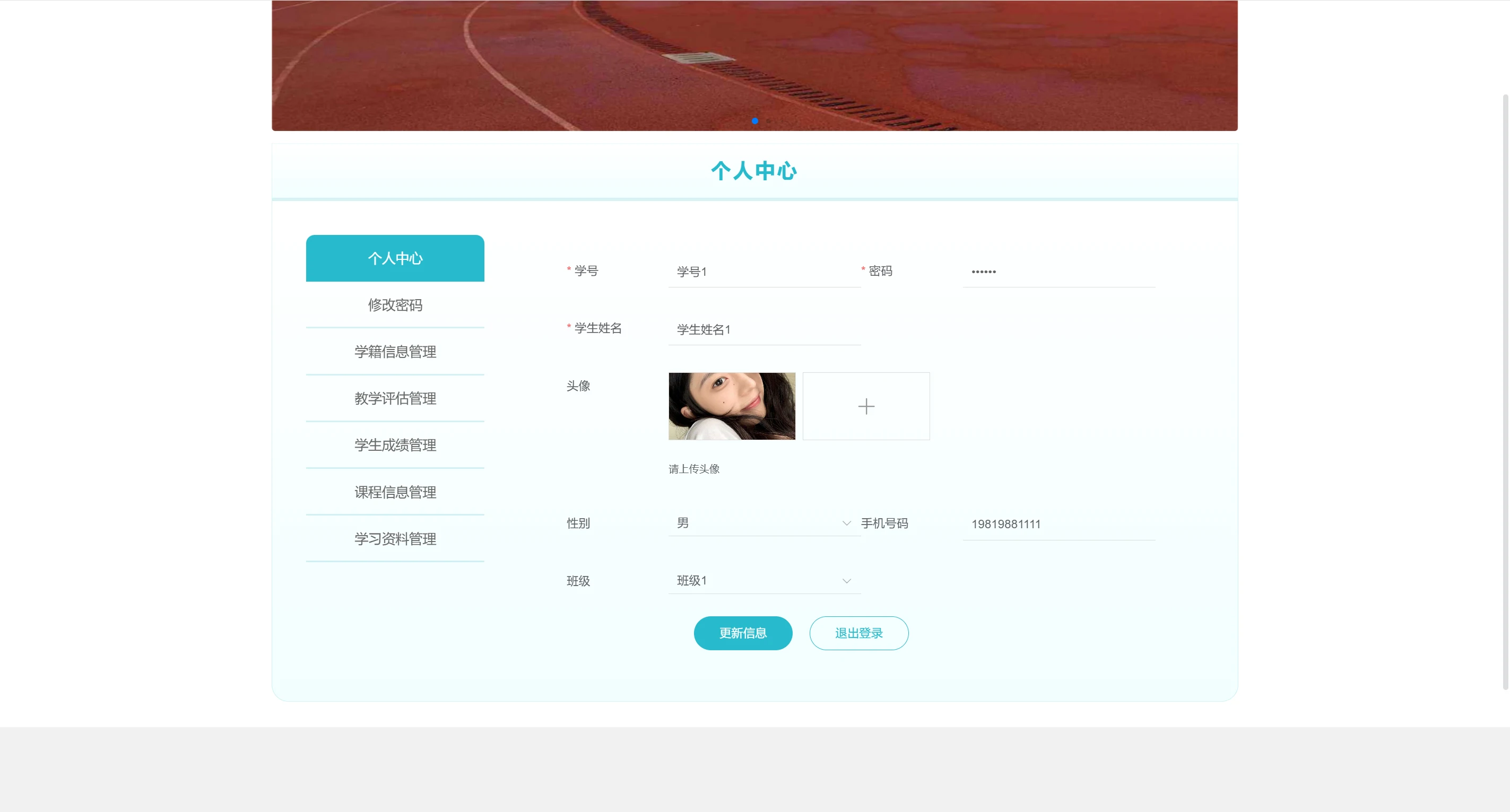Click the active blue carousel indicator dot
The width and height of the screenshot is (1510, 812).
[x=754, y=121]
